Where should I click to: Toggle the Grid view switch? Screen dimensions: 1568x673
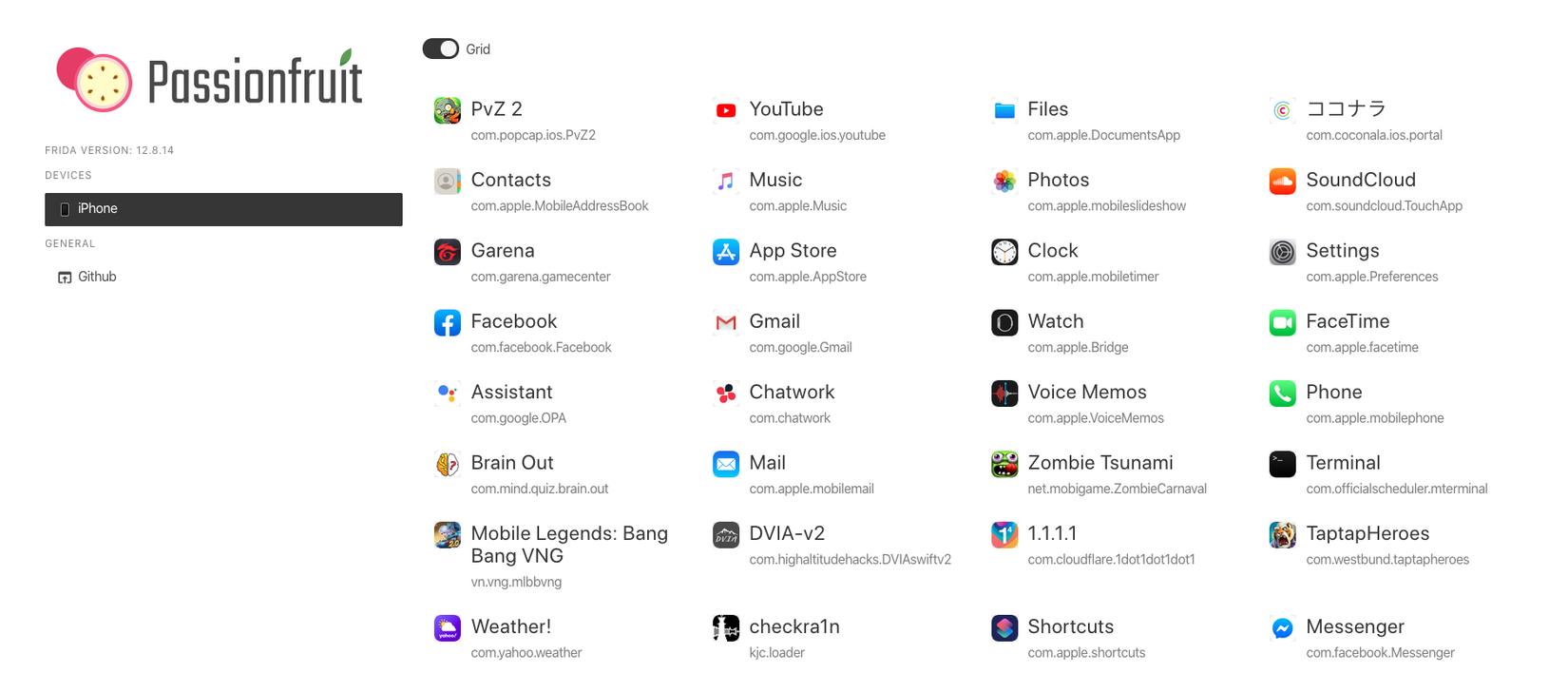(x=441, y=48)
